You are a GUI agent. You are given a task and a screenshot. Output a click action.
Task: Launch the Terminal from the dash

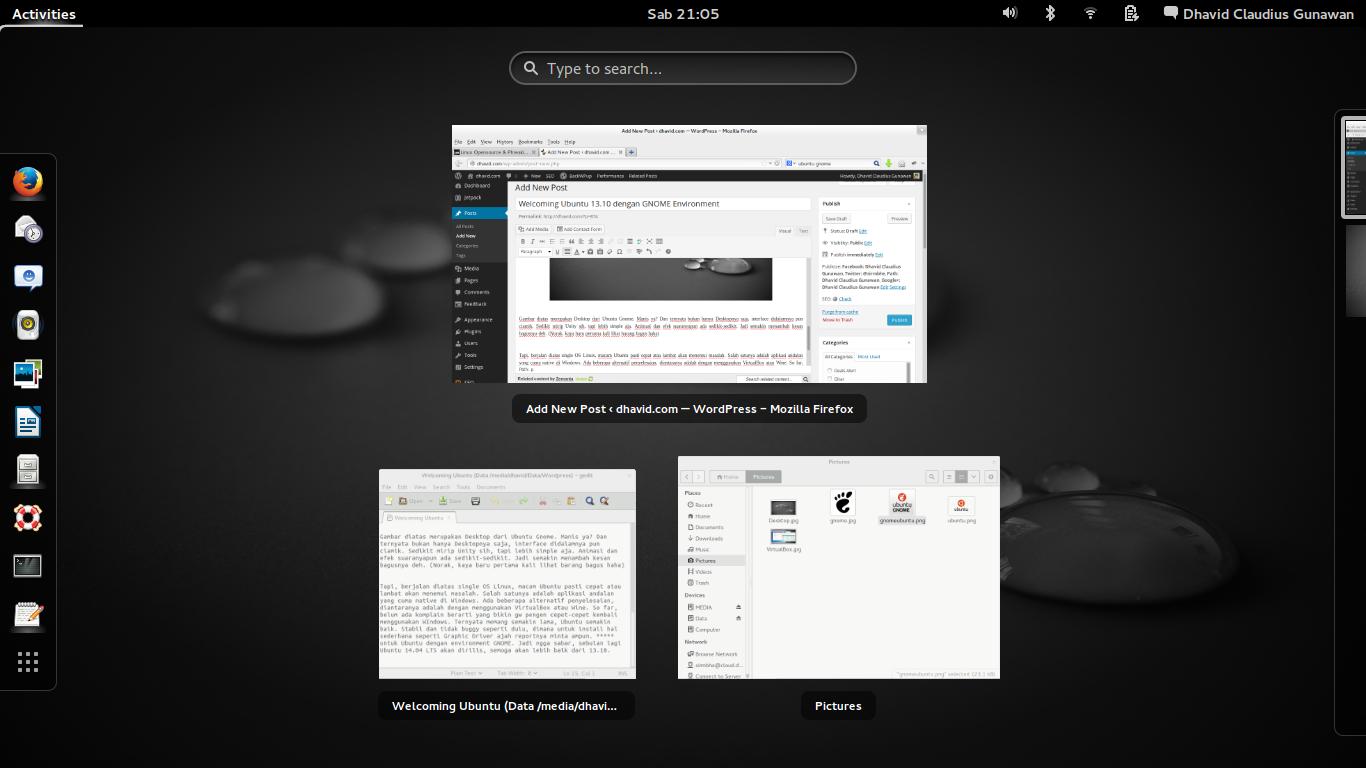point(28,565)
